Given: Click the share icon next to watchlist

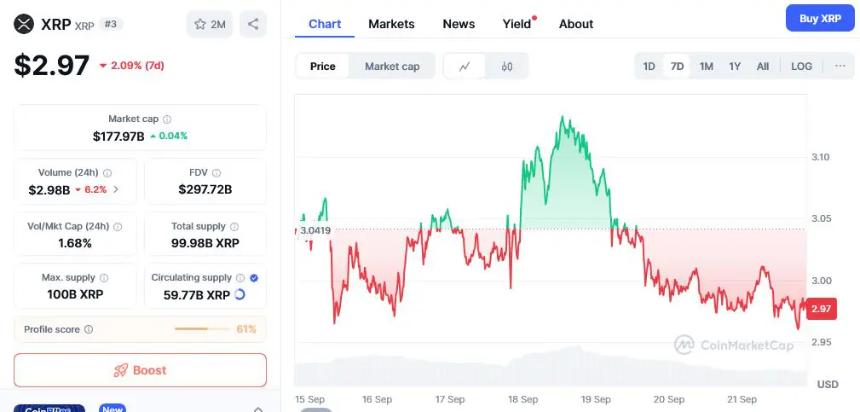Looking at the screenshot, I should [253, 24].
